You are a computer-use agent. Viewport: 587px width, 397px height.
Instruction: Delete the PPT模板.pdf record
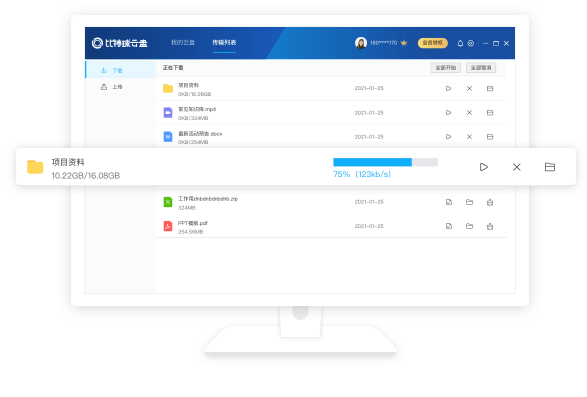coord(490,226)
